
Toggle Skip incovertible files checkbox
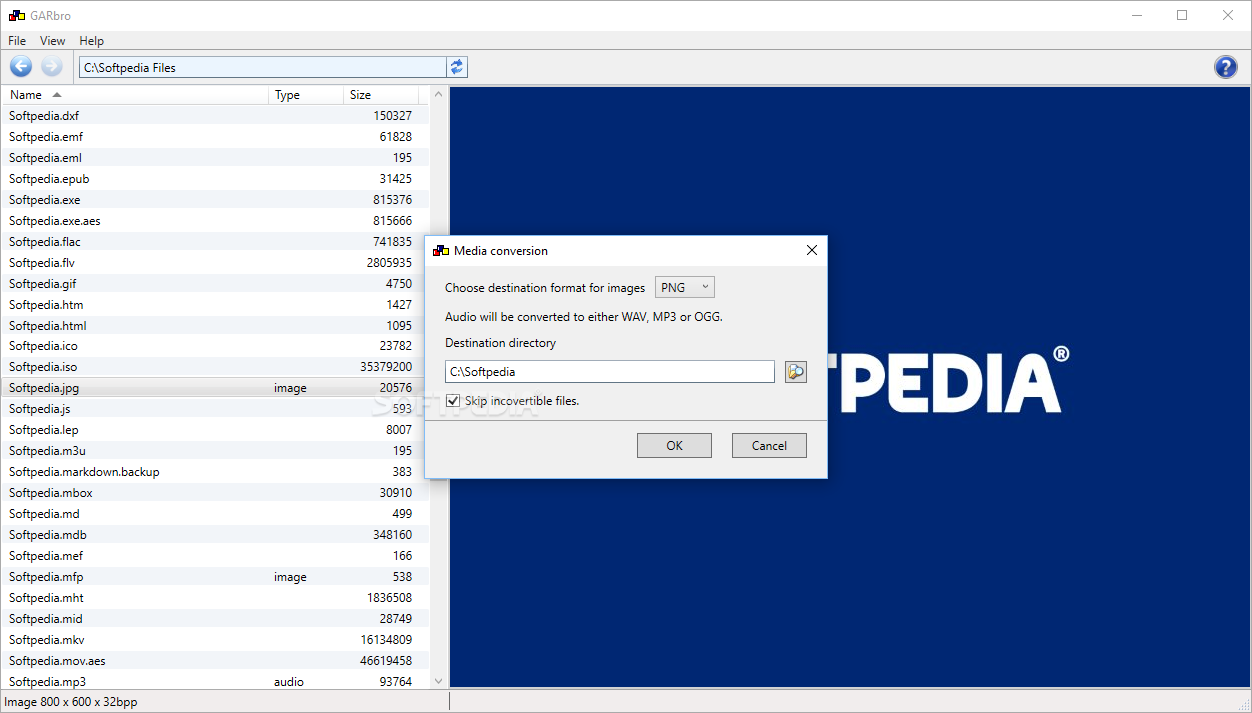(x=453, y=401)
